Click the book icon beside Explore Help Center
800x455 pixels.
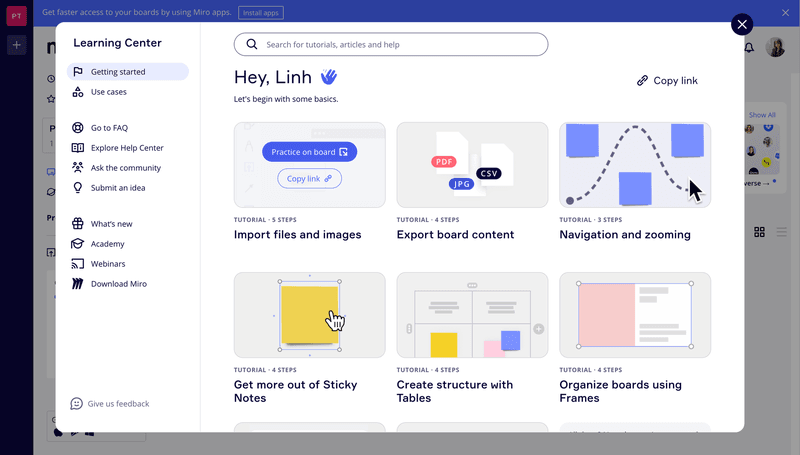pos(78,148)
